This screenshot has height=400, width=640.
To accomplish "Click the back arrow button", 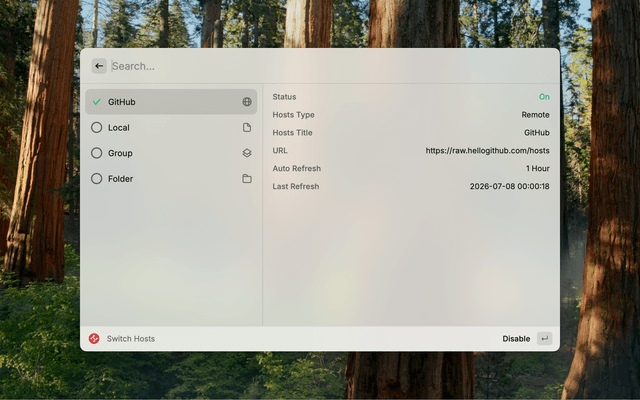I will tap(99, 66).
